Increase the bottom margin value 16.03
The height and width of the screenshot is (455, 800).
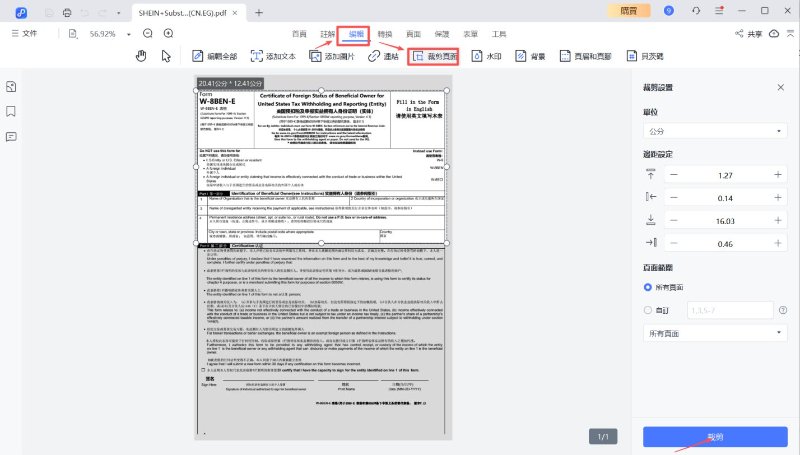778,220
